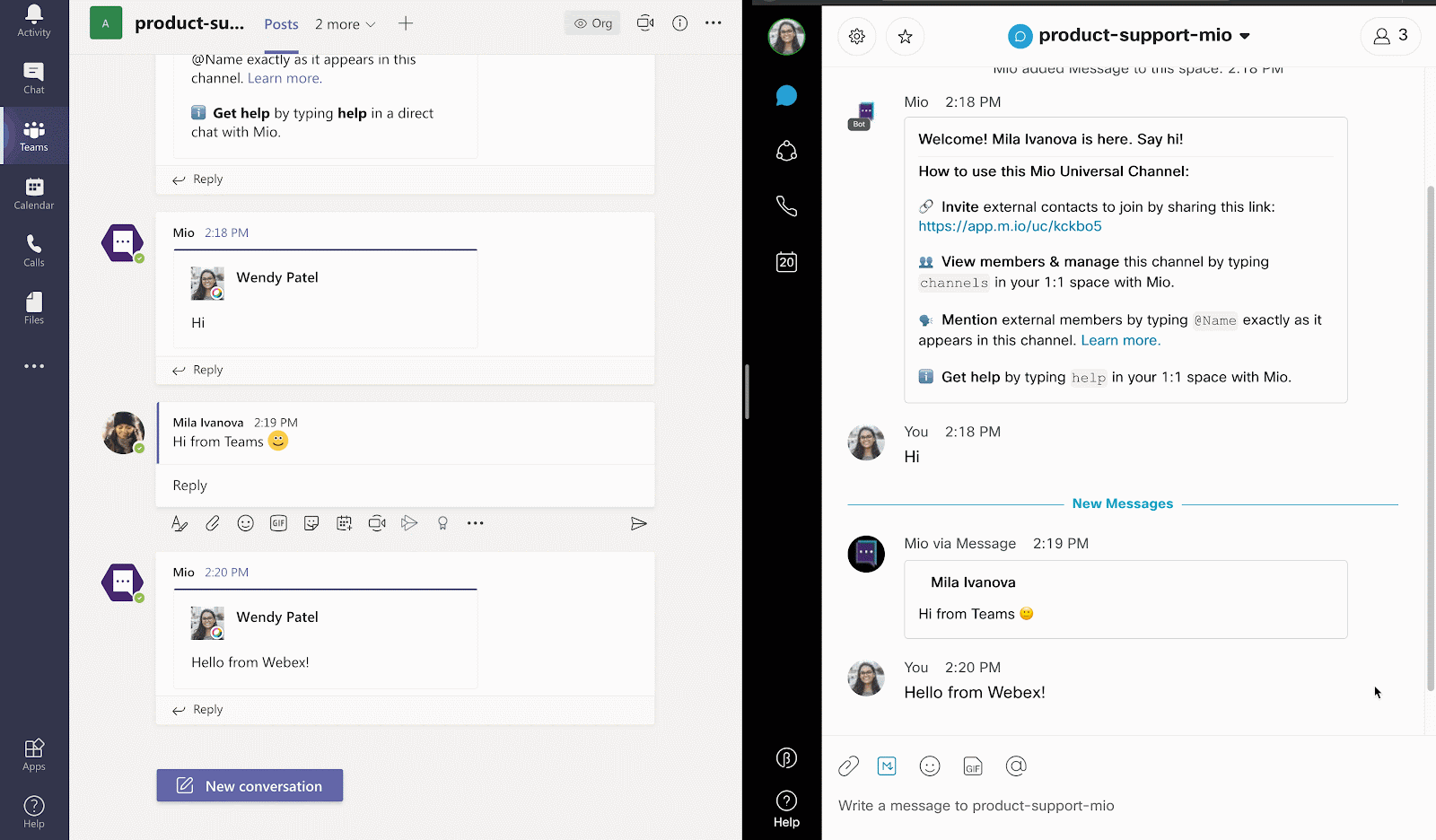The image size is (1436, 840).
Task: Start a channel meeting in Teams header
Action: (x=645, y=23)
